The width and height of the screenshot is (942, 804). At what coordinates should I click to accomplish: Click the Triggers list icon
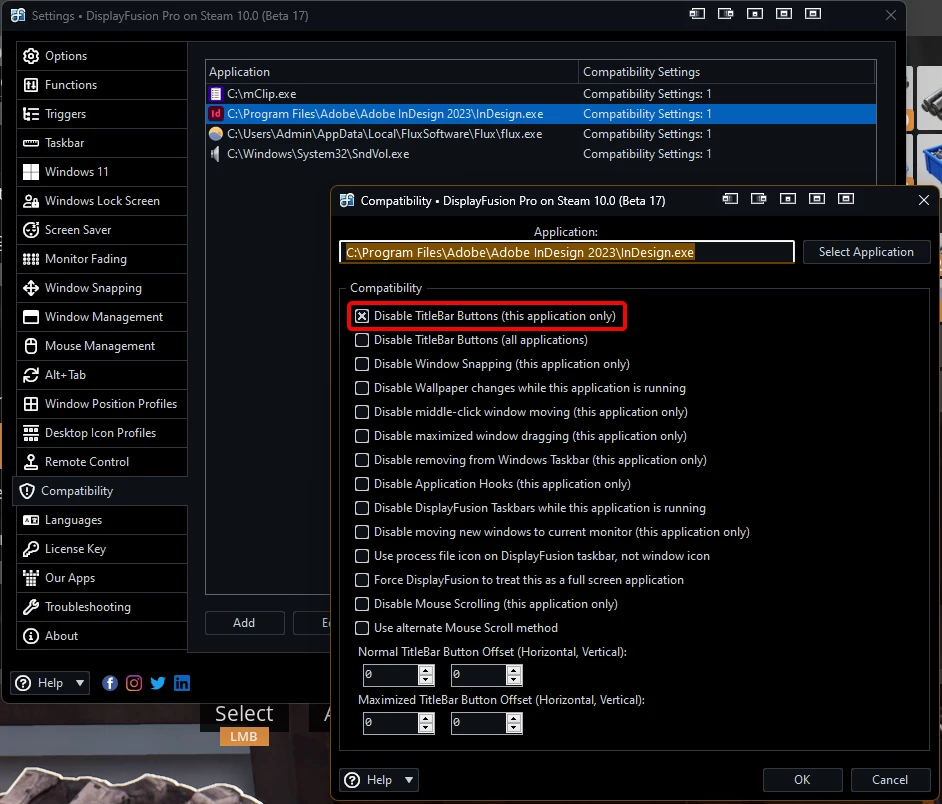31,114
